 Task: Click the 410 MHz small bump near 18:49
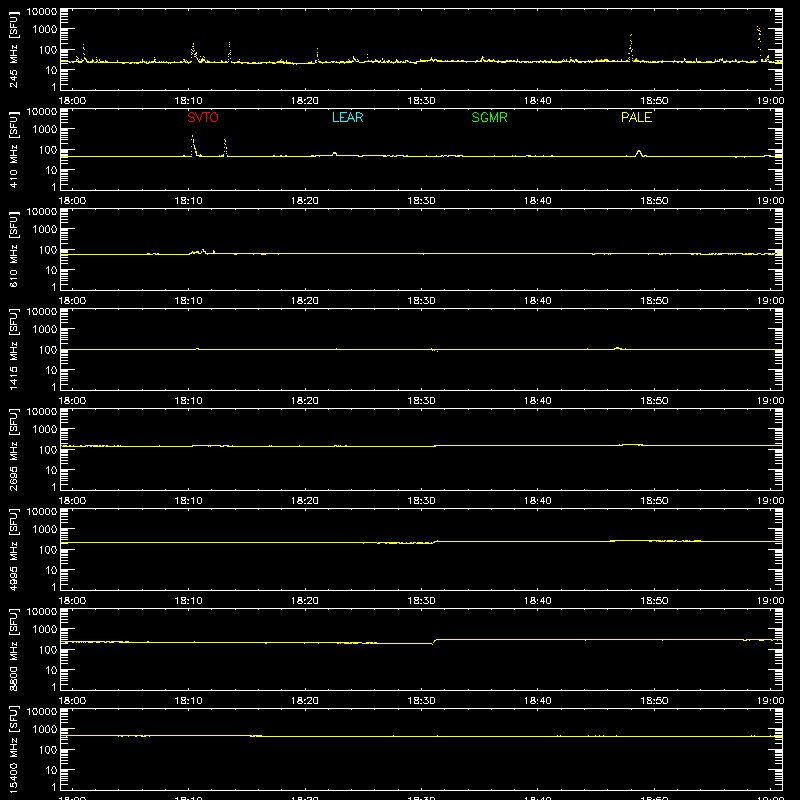(638, 153)
